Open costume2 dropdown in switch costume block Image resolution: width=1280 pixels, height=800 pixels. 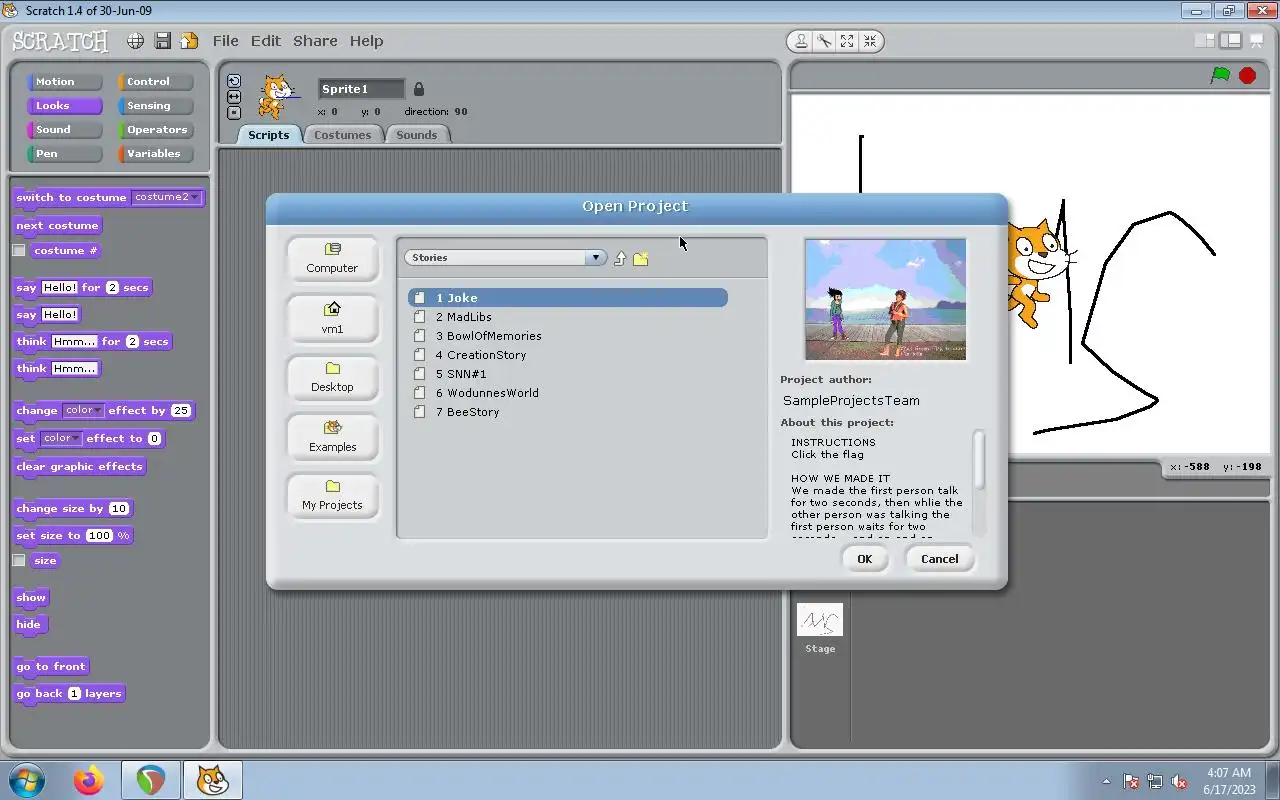(166, 197)
